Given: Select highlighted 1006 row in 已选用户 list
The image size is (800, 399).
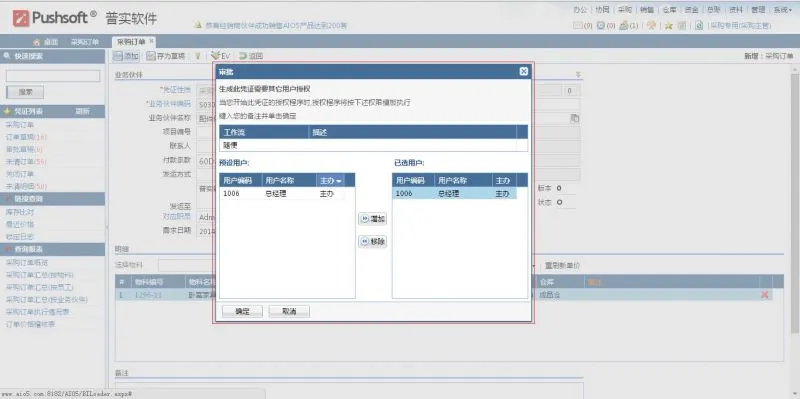Looking at the screenshot, I should pyautogui.click(x=454, y=193).
